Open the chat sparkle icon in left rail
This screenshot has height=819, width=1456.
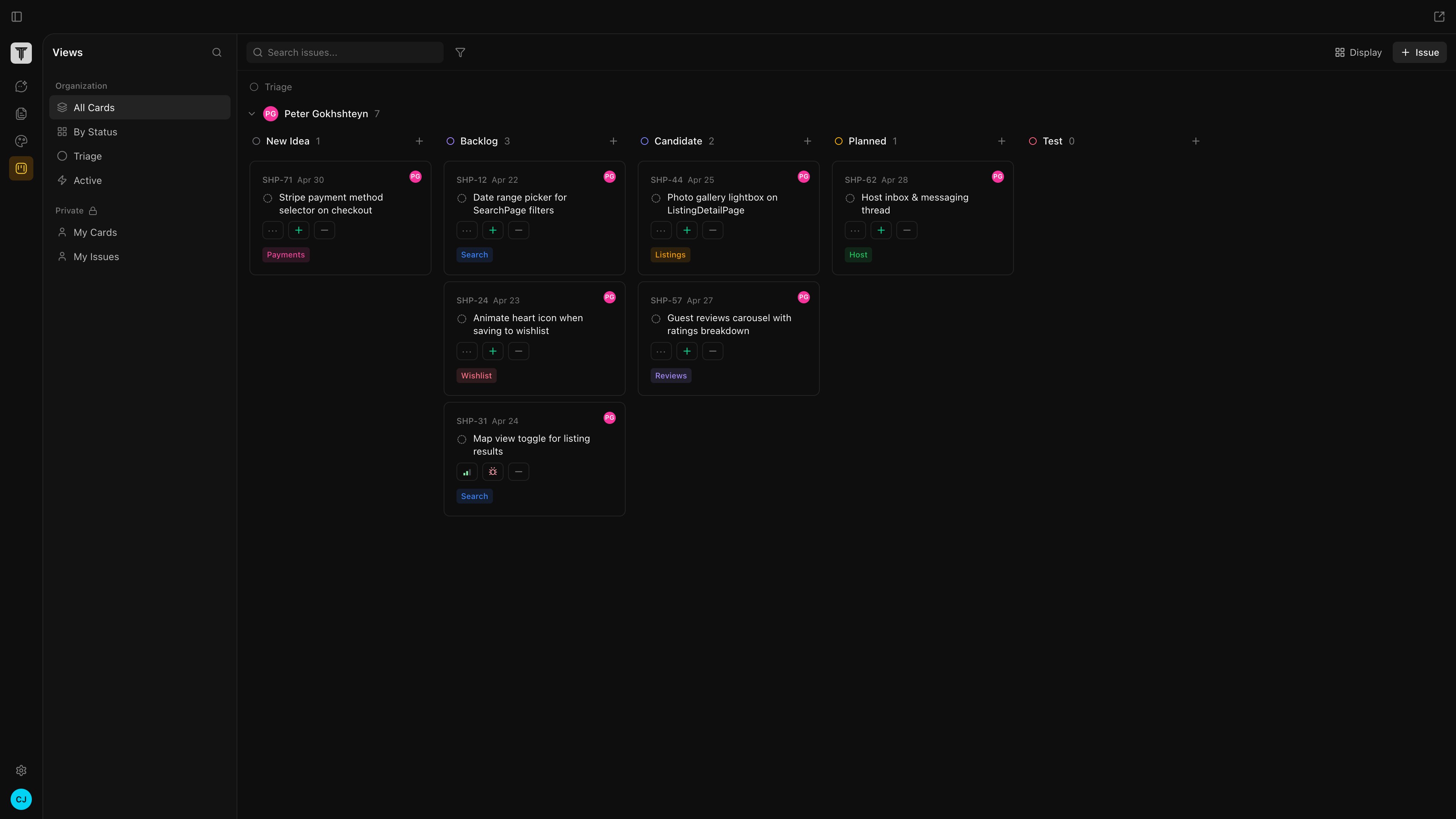tap(22, 86)
